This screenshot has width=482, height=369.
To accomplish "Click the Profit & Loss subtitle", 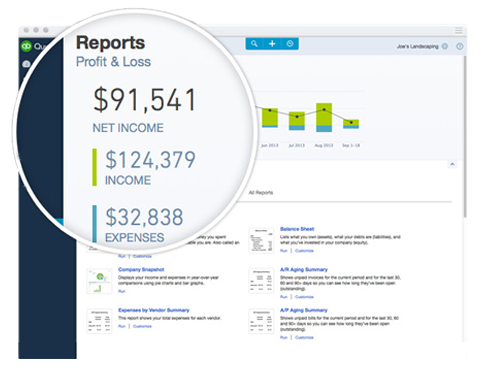I will (x=113, y=62).
